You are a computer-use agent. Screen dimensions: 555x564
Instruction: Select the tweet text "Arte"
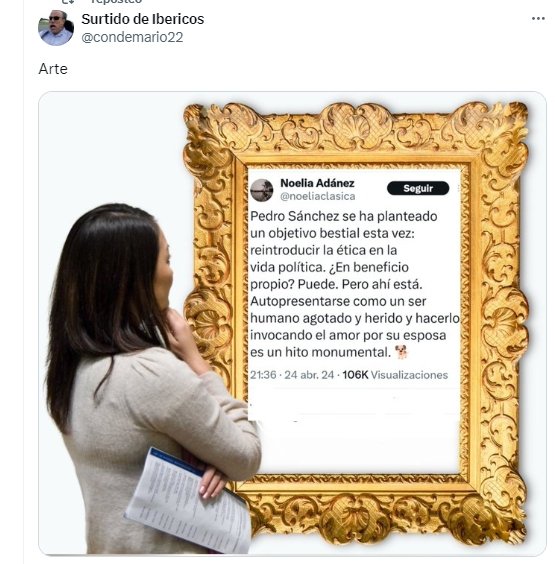pyautogui.click(x=53, y=69)
